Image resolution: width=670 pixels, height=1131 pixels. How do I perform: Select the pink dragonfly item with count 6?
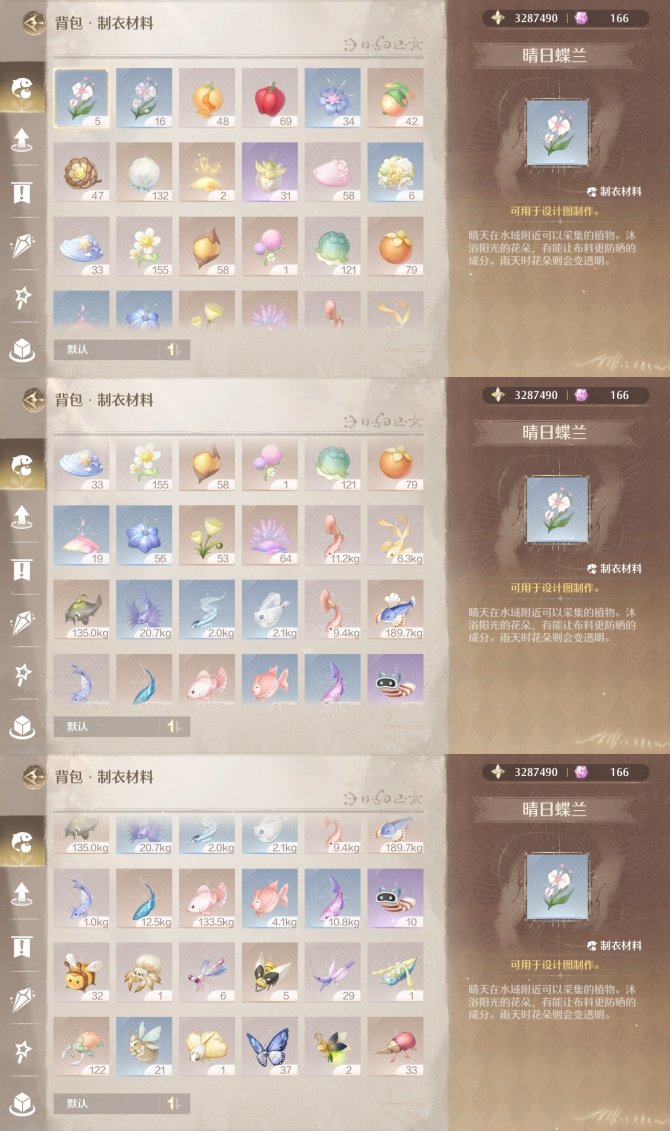click(207, 972)
